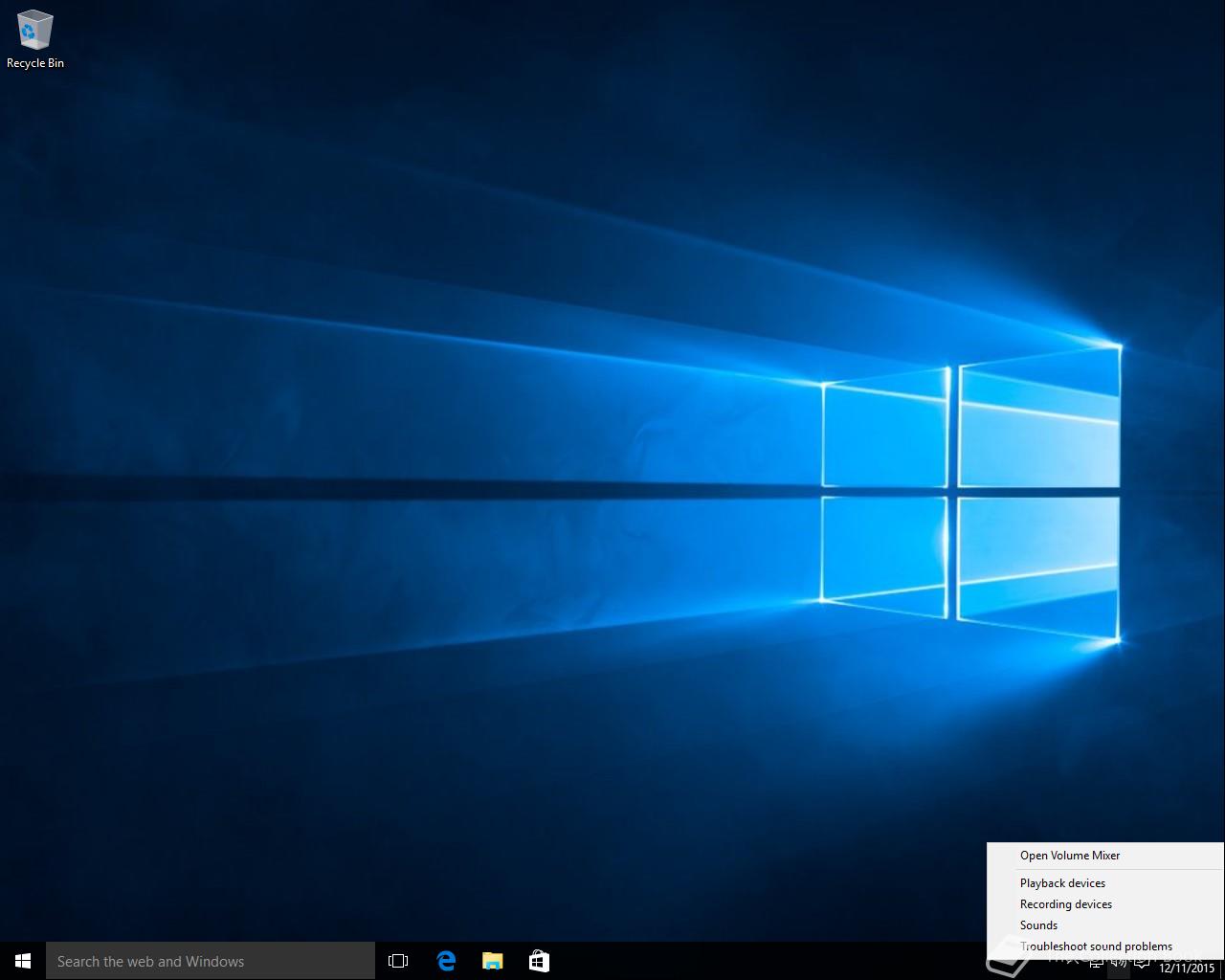Select Playback devices in the context menu

coord(1105,883)
